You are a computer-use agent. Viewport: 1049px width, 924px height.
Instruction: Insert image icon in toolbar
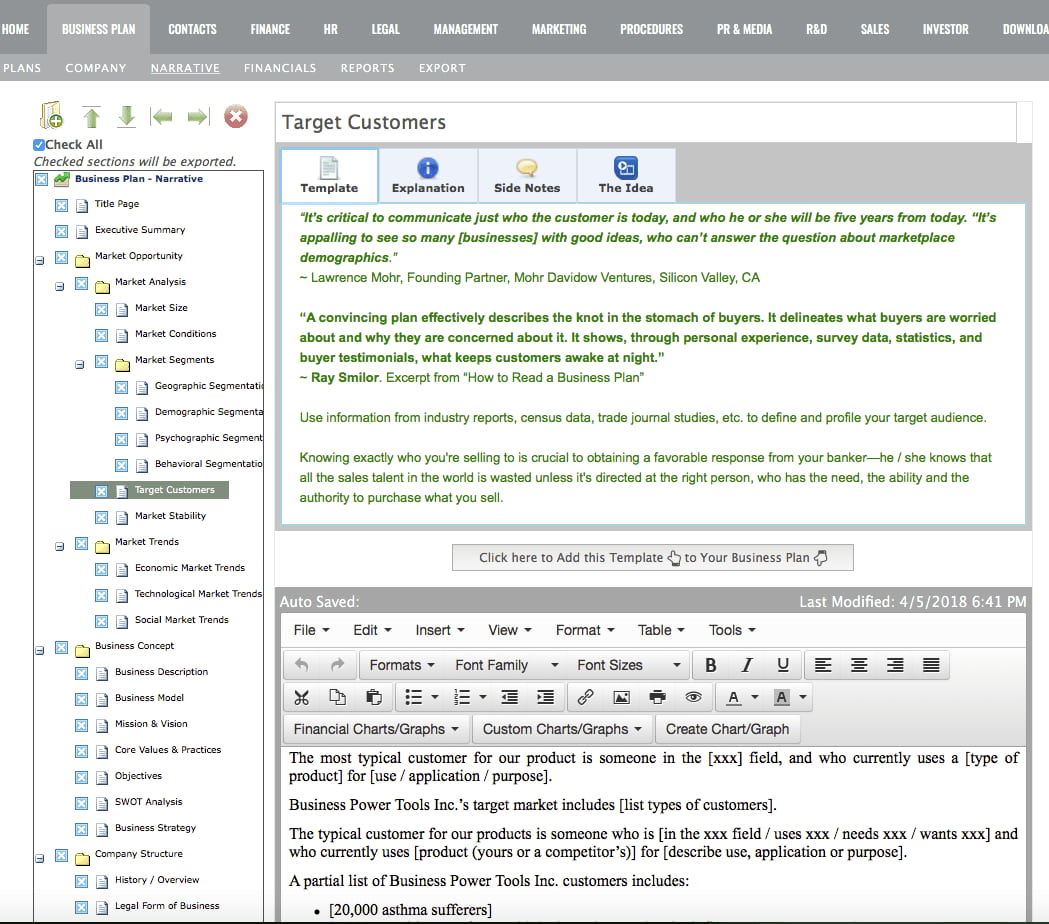coord(622,697)
